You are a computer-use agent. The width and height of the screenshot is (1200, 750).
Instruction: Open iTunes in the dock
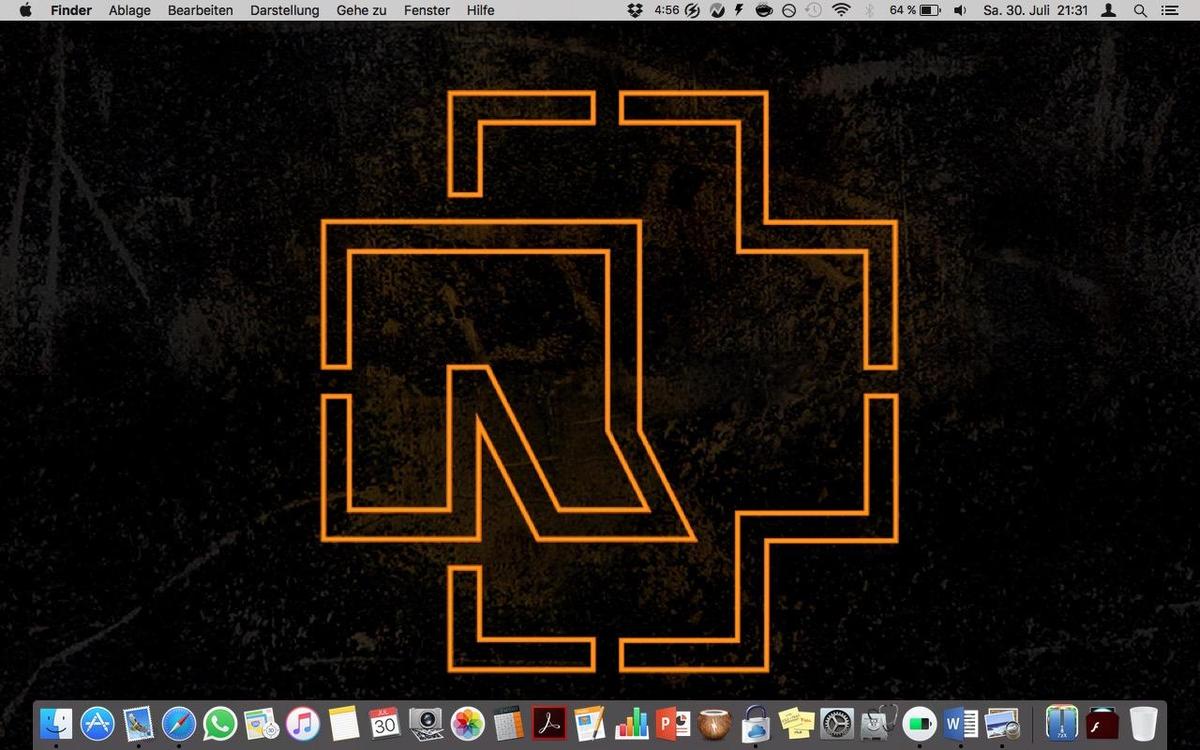[302, 722]
